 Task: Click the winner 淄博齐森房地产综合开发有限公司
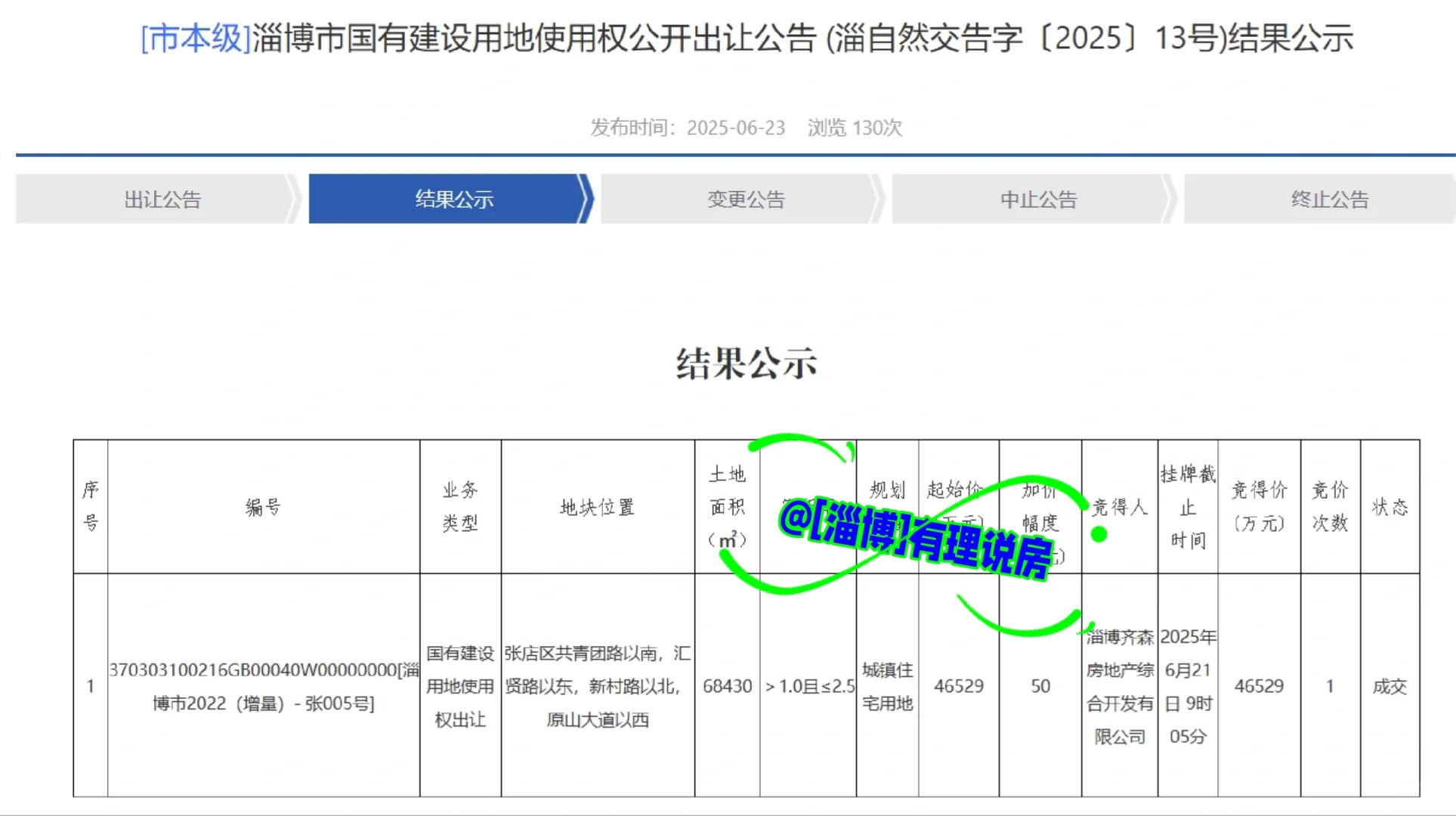coord(1120,686)
